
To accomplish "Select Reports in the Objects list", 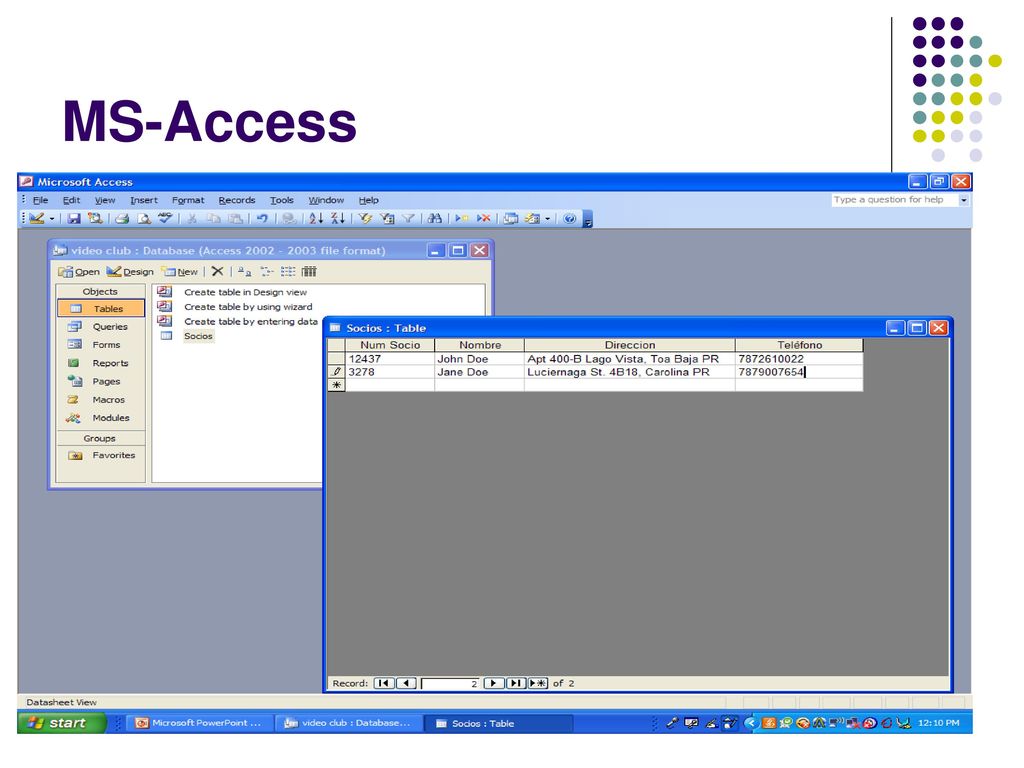I will pos(101,363).
